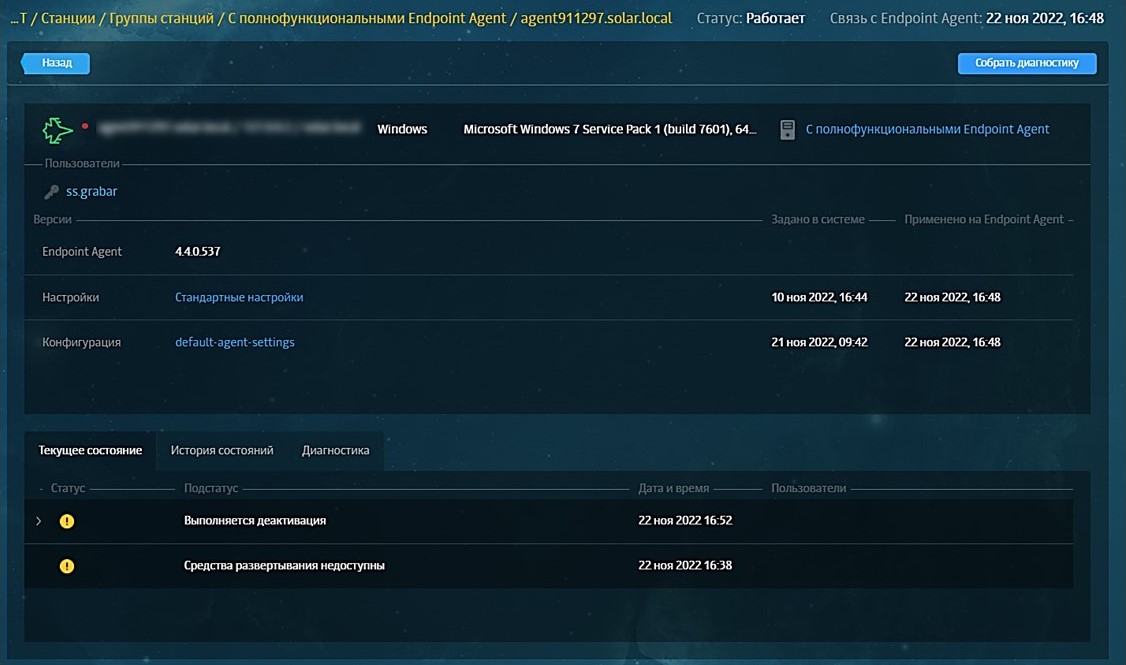Open default-agent-settings configuration link
Screen dimensions: 1126x665
(x=235, y=343)
